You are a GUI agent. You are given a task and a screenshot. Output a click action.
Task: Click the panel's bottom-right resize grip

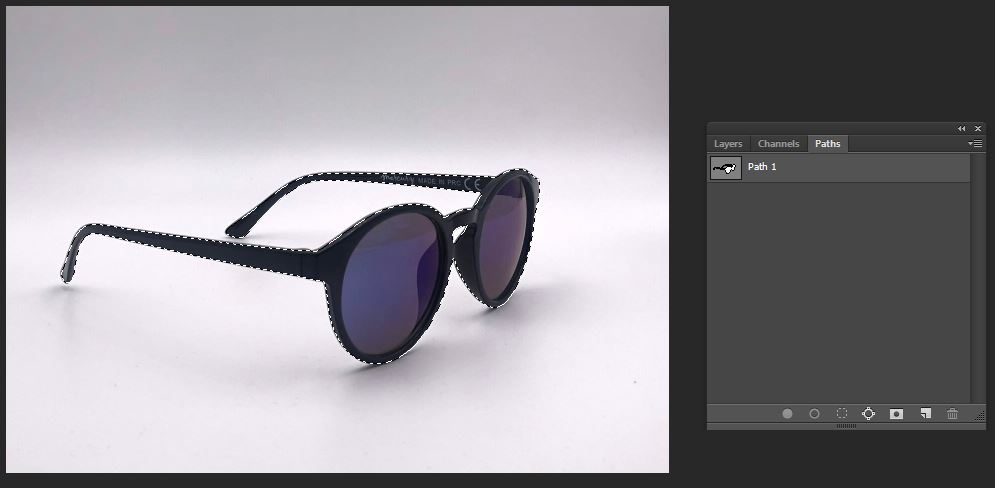979,417
